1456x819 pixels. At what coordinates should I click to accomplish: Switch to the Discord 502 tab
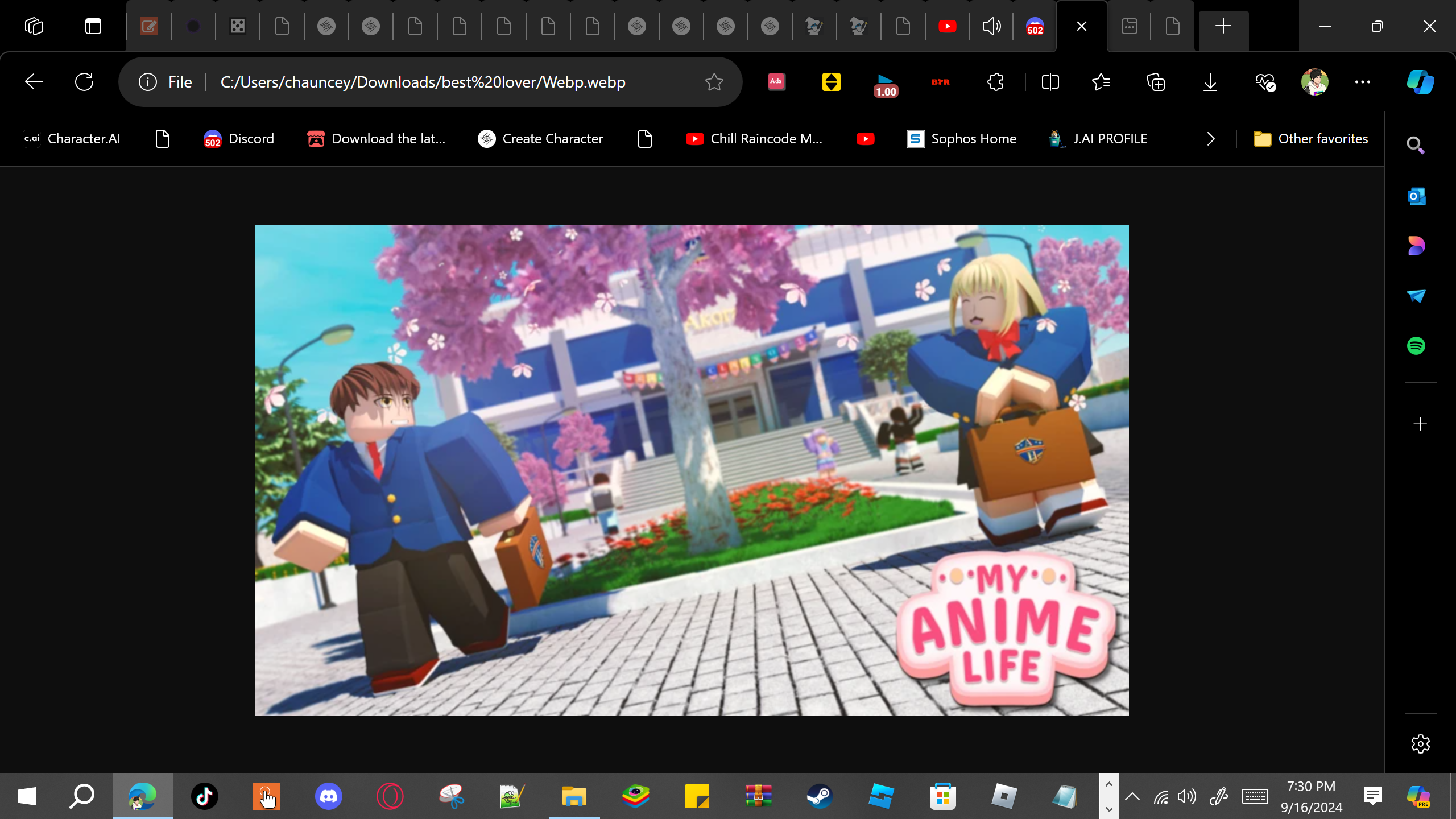[1035, 26]
